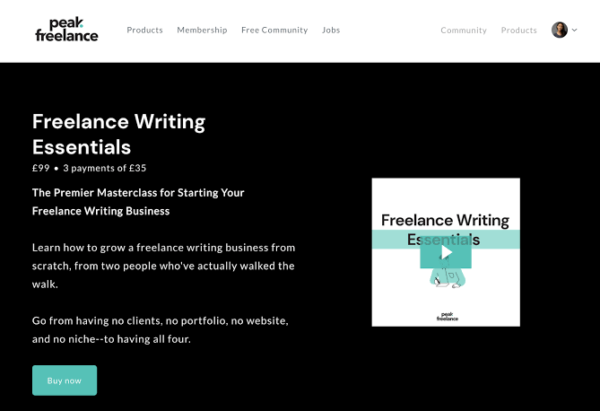Click the 3 payments of £35 text
Screen dimensions: 600x411
pyautogui.click(x=104, y=168)
